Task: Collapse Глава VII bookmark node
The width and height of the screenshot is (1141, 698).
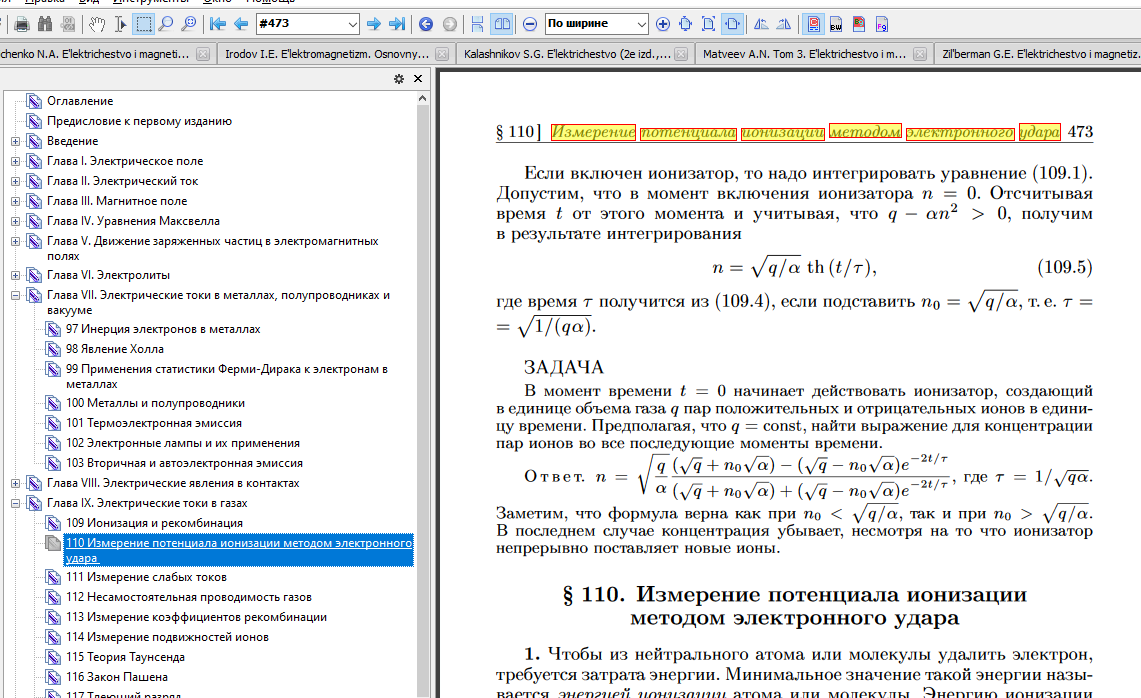Action: click(15, 296)
